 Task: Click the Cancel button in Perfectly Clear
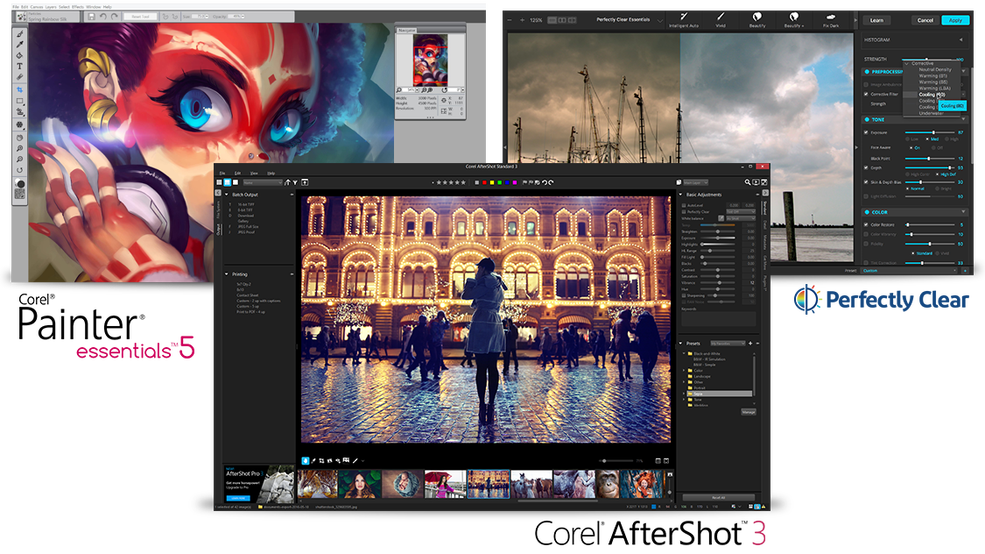tap(925, 20)
